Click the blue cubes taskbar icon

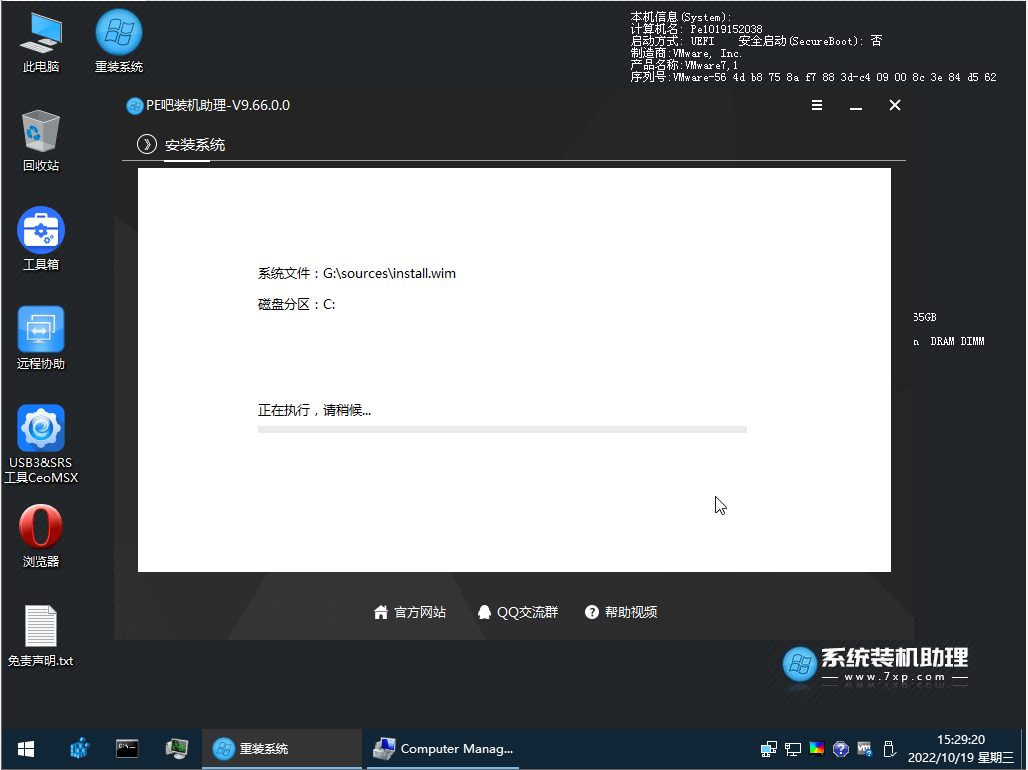[80, 748]
